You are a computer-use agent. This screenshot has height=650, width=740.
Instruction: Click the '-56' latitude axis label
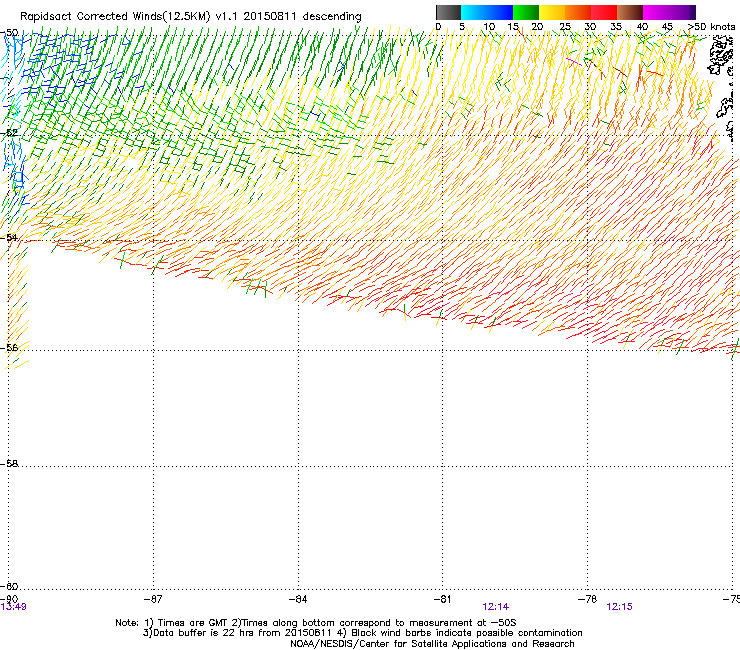pos(9,347)
